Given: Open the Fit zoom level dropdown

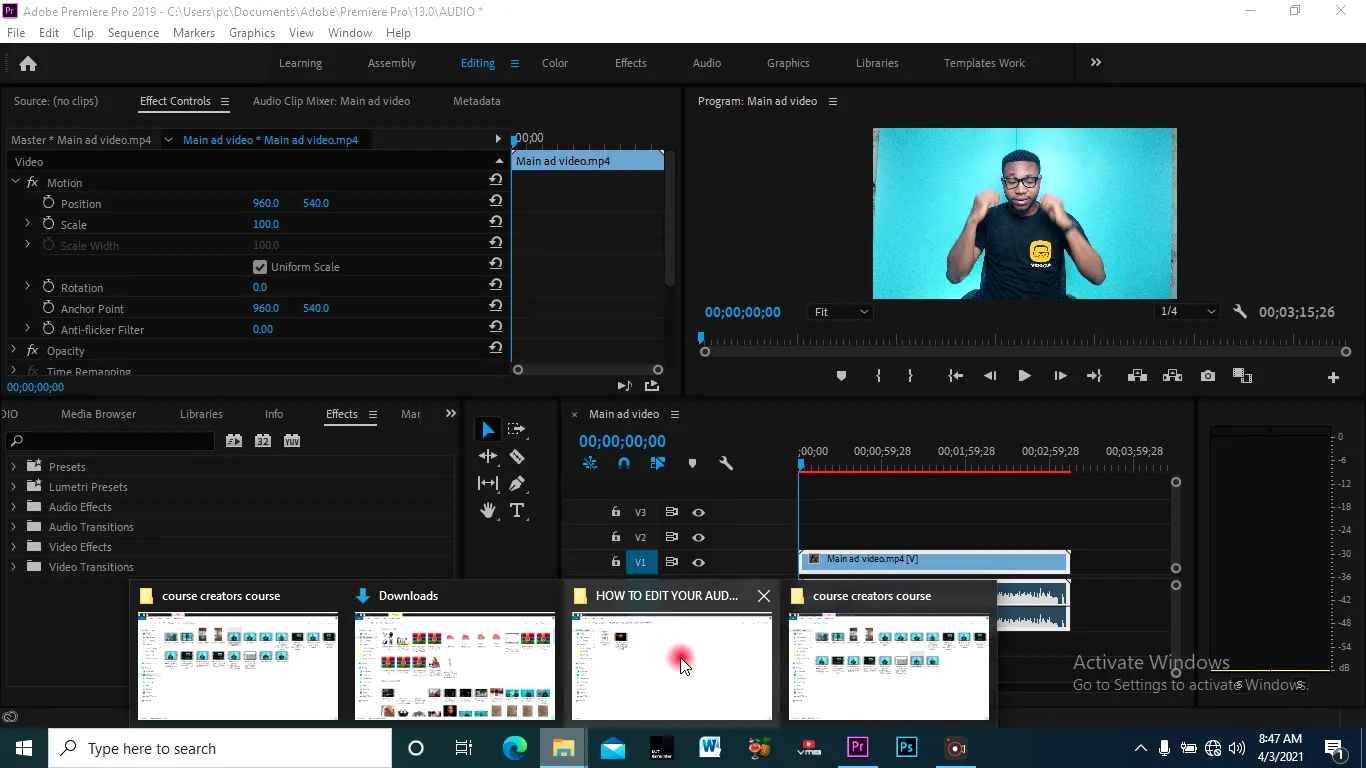Looking at the screenshot, I should [840, 312].
